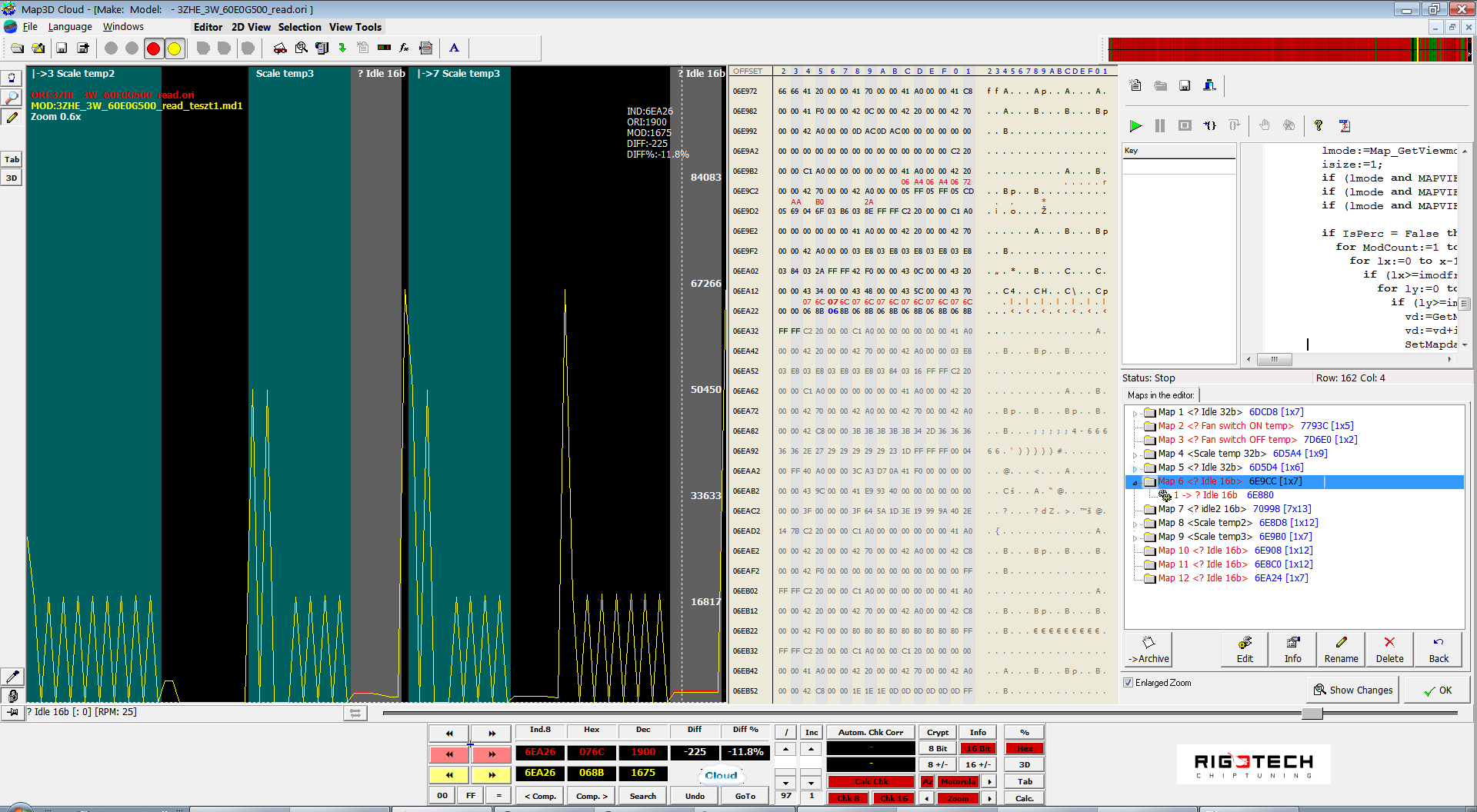Toggle the % display button
This screenshot has height=812, width=1477.
tap(1025, 732)
